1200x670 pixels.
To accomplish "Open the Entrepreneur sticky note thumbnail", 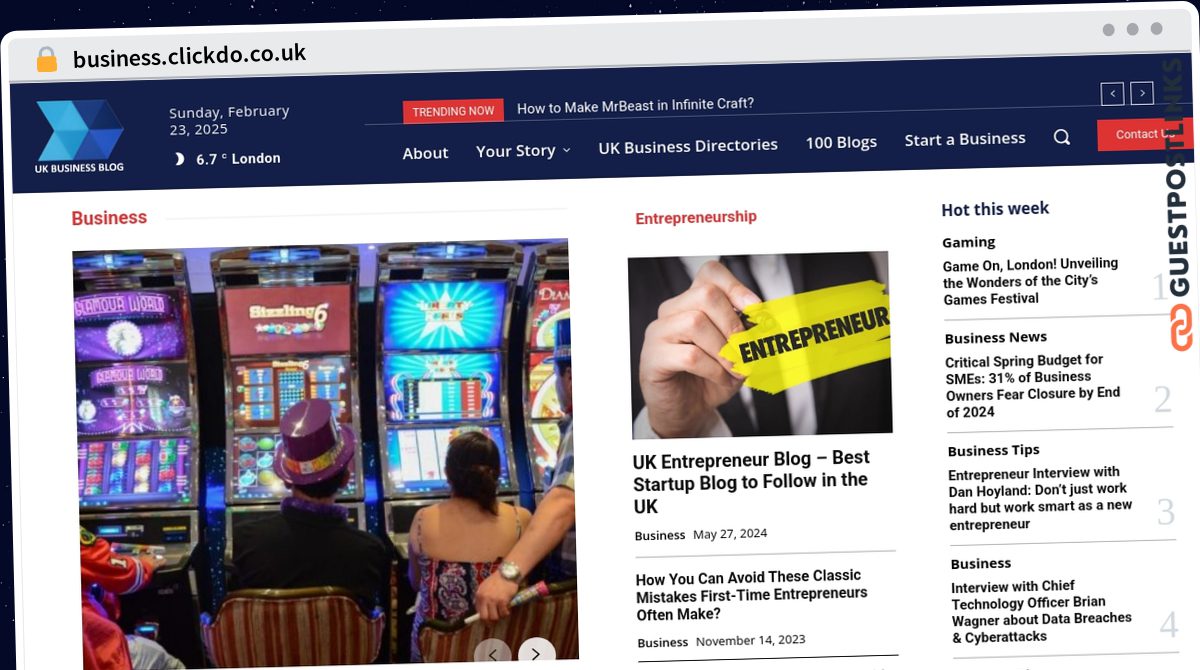I will 760,344.
